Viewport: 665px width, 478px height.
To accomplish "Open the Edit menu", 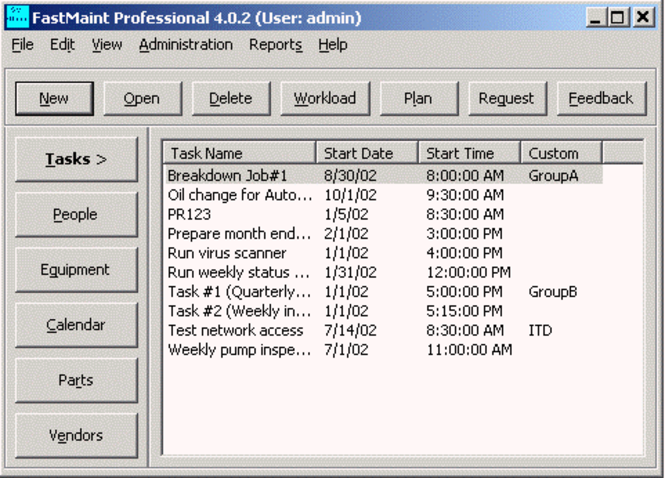I will coord(62,45).
